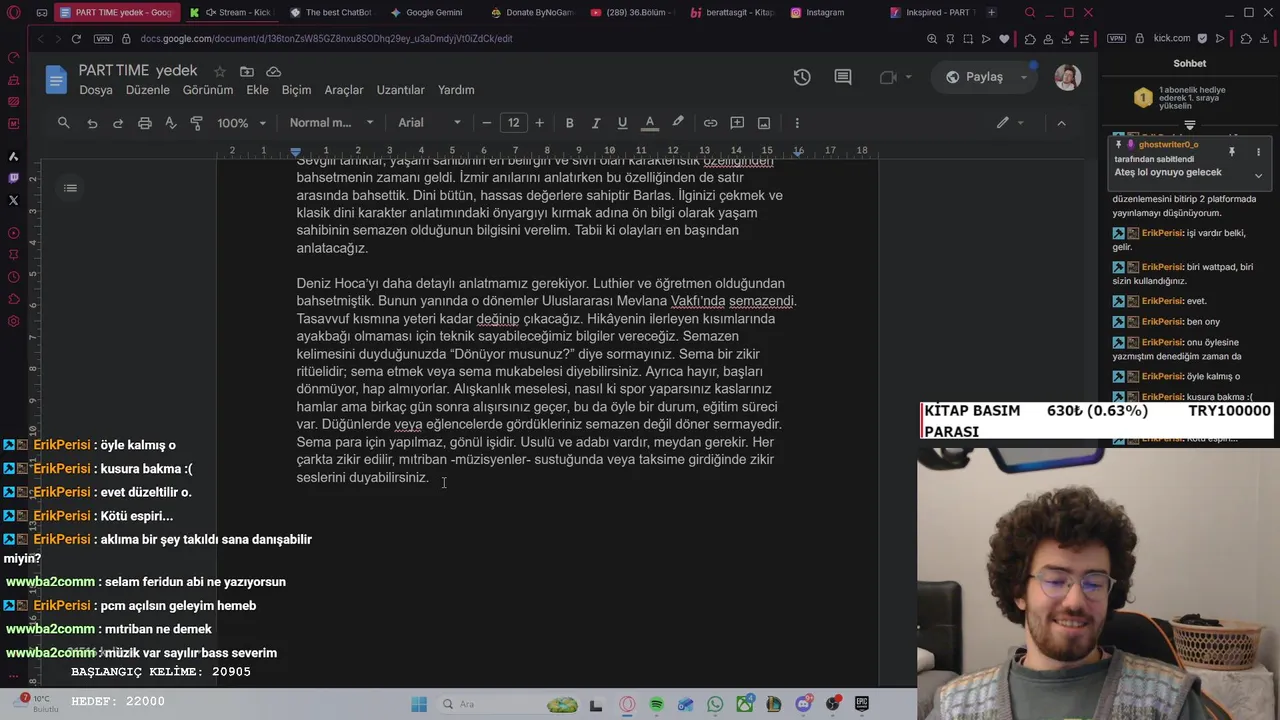Click the Google Docs home icon
The height and width of the screenshot is (720, 1280).
tap(56, 79)
